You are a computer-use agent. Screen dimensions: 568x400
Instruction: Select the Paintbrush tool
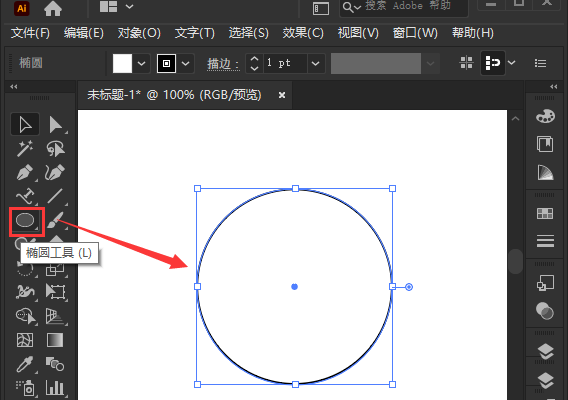[55, 220]
